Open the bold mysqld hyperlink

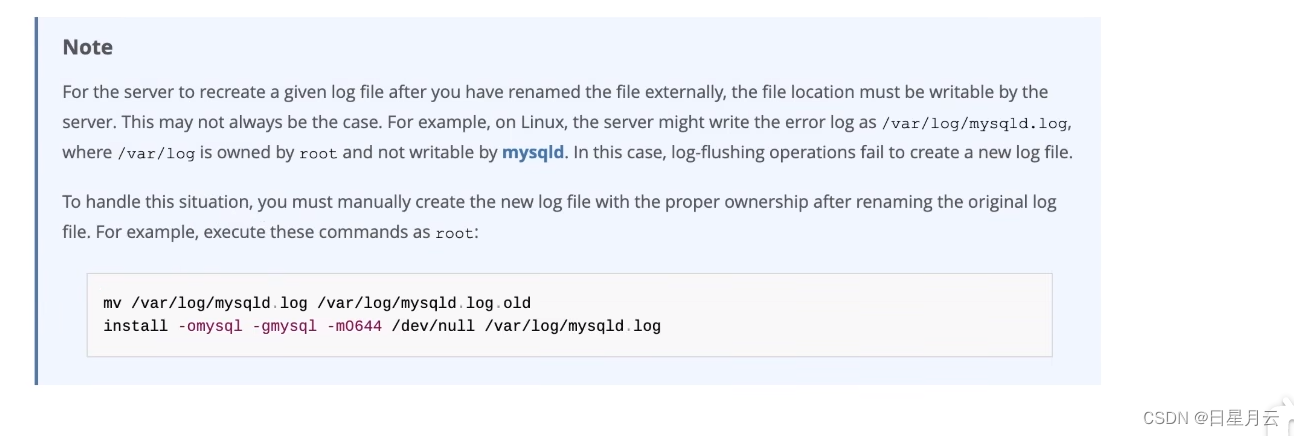pyautogui.click(x=533, y=152)
